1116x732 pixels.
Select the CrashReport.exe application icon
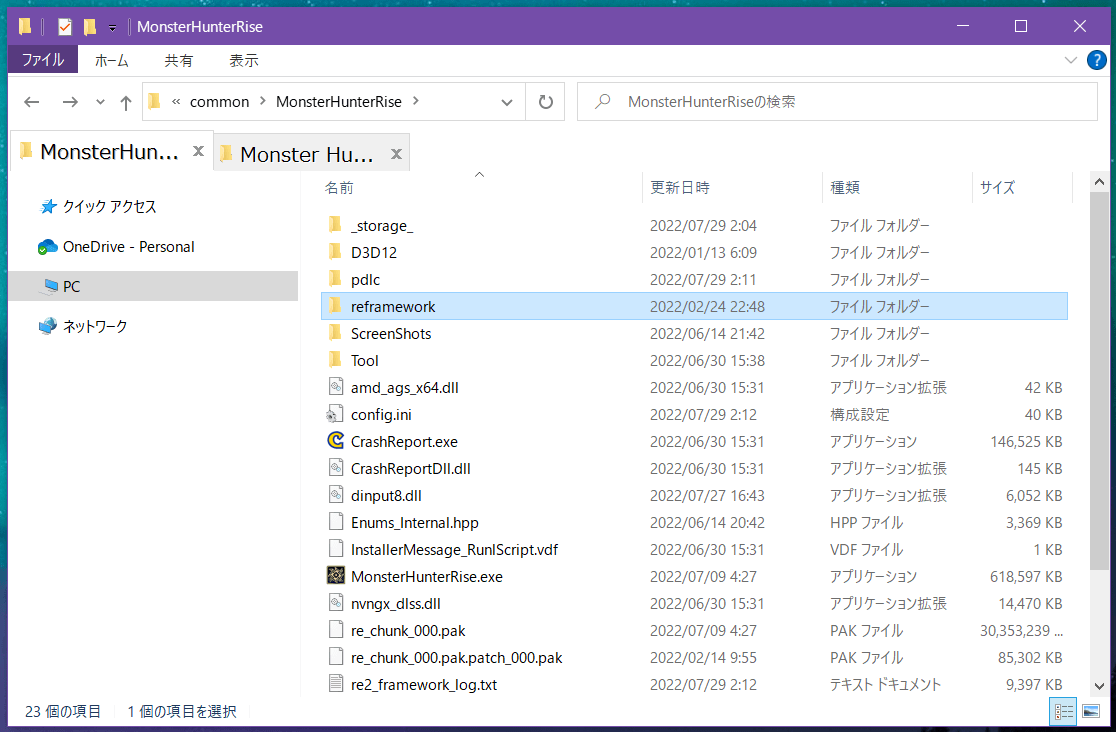click(335, 441)
